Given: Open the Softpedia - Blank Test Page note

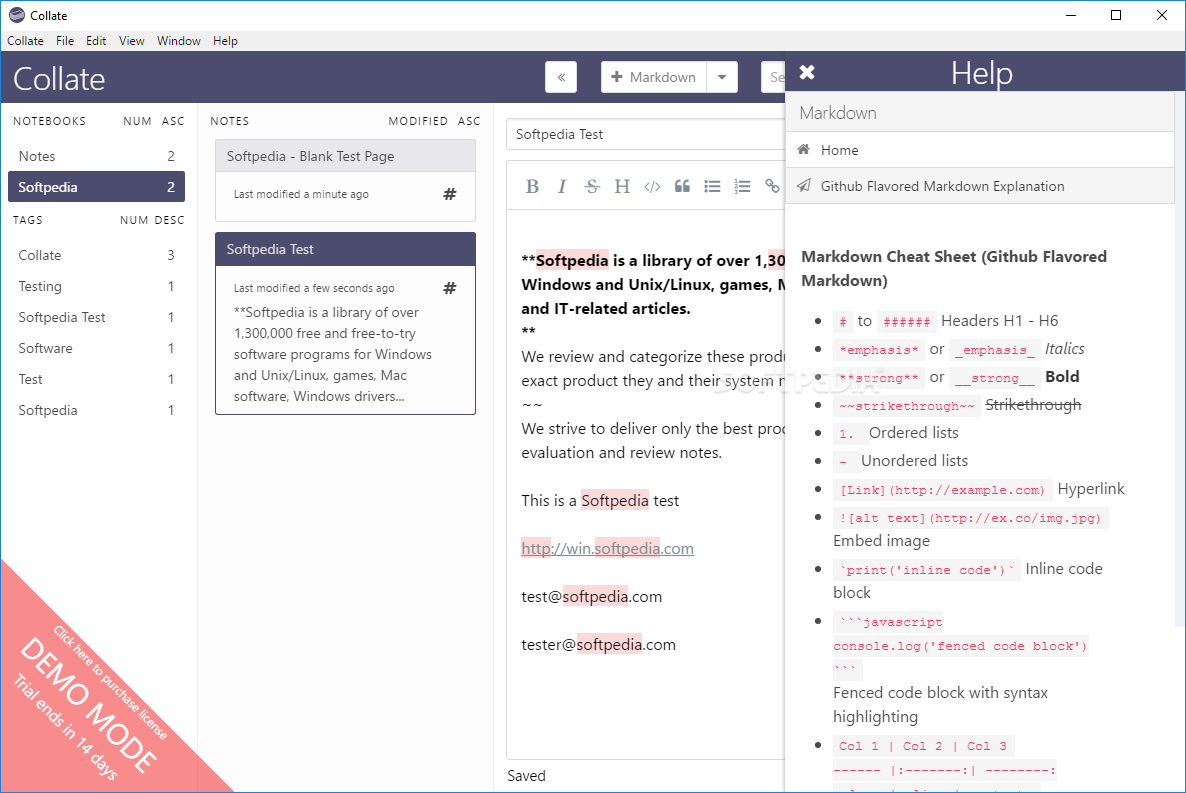Looking at the screenshot, I should click(346, 180).
